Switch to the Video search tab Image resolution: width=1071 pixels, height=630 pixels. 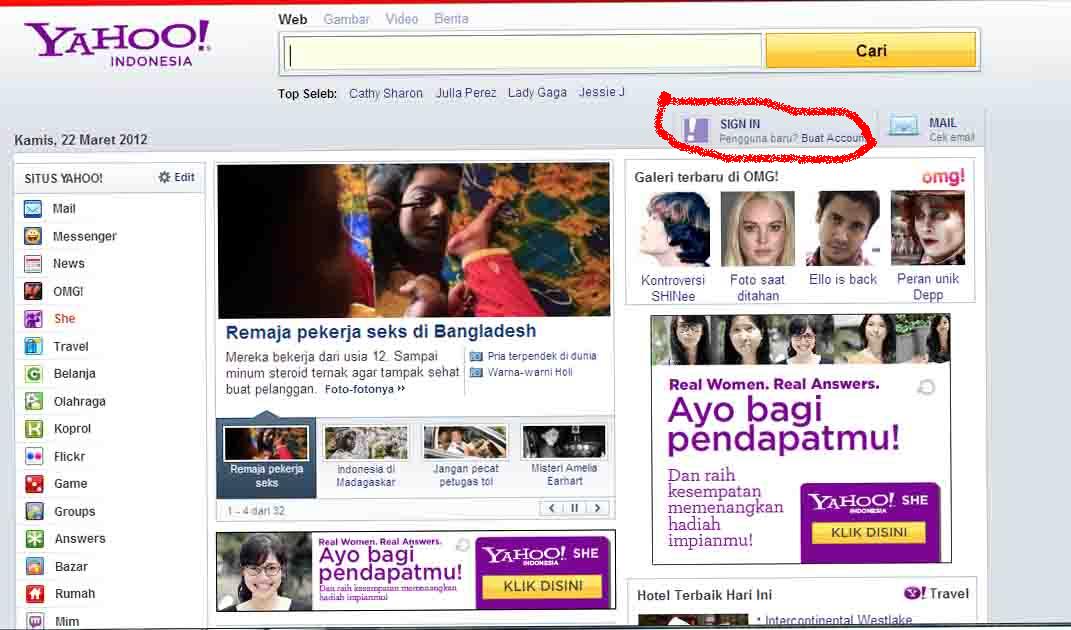point(402,19)
